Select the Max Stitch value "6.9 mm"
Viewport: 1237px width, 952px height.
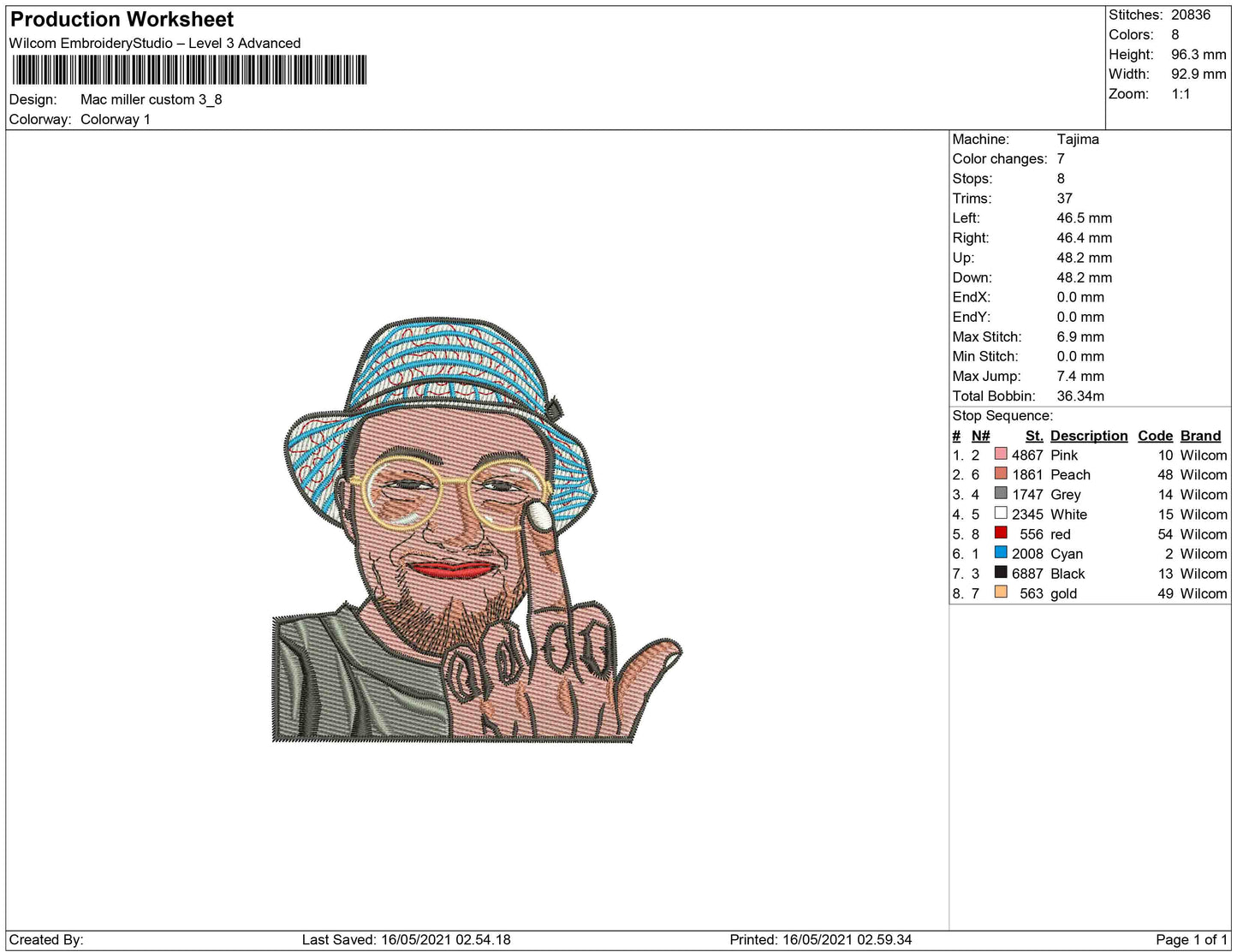click(1080, 336)
